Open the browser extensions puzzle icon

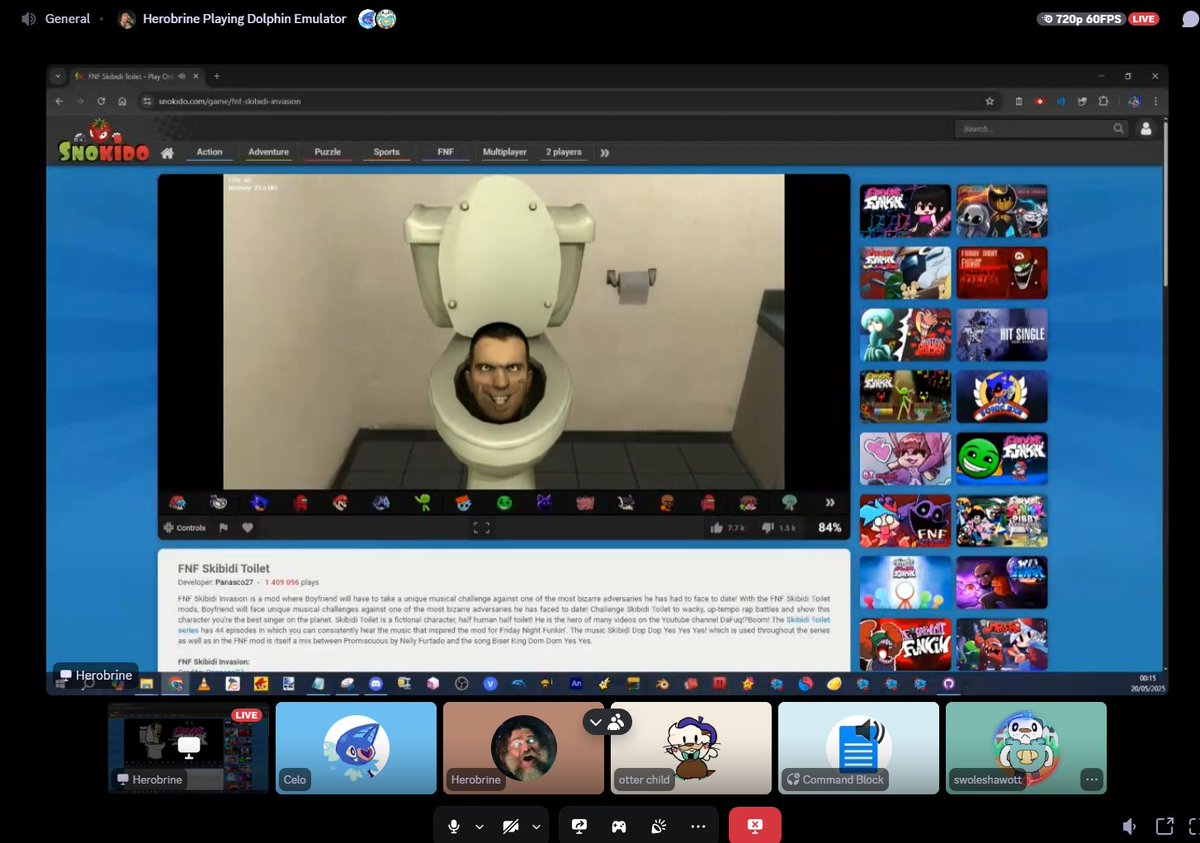[1103, 101]
